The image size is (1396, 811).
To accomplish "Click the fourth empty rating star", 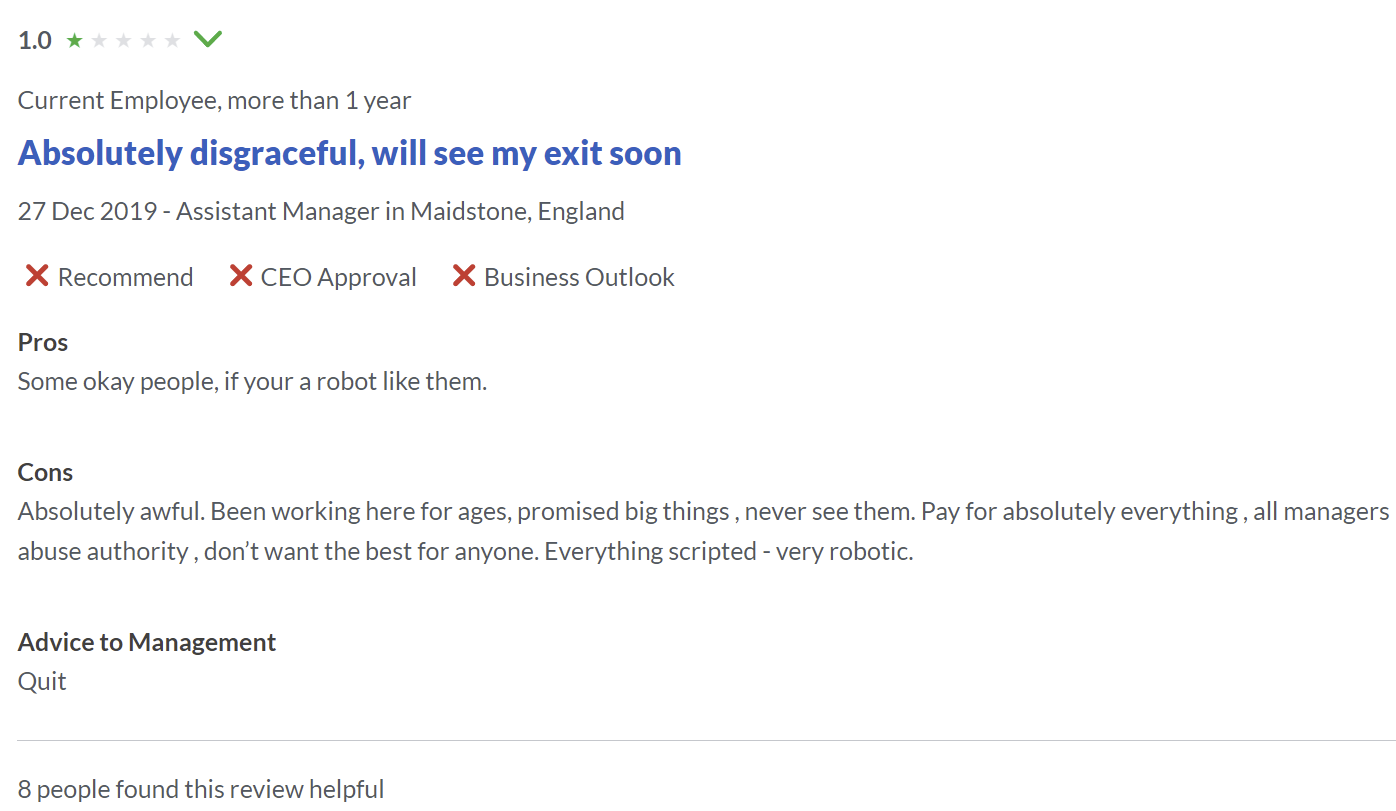I will [x=148, y=41].
